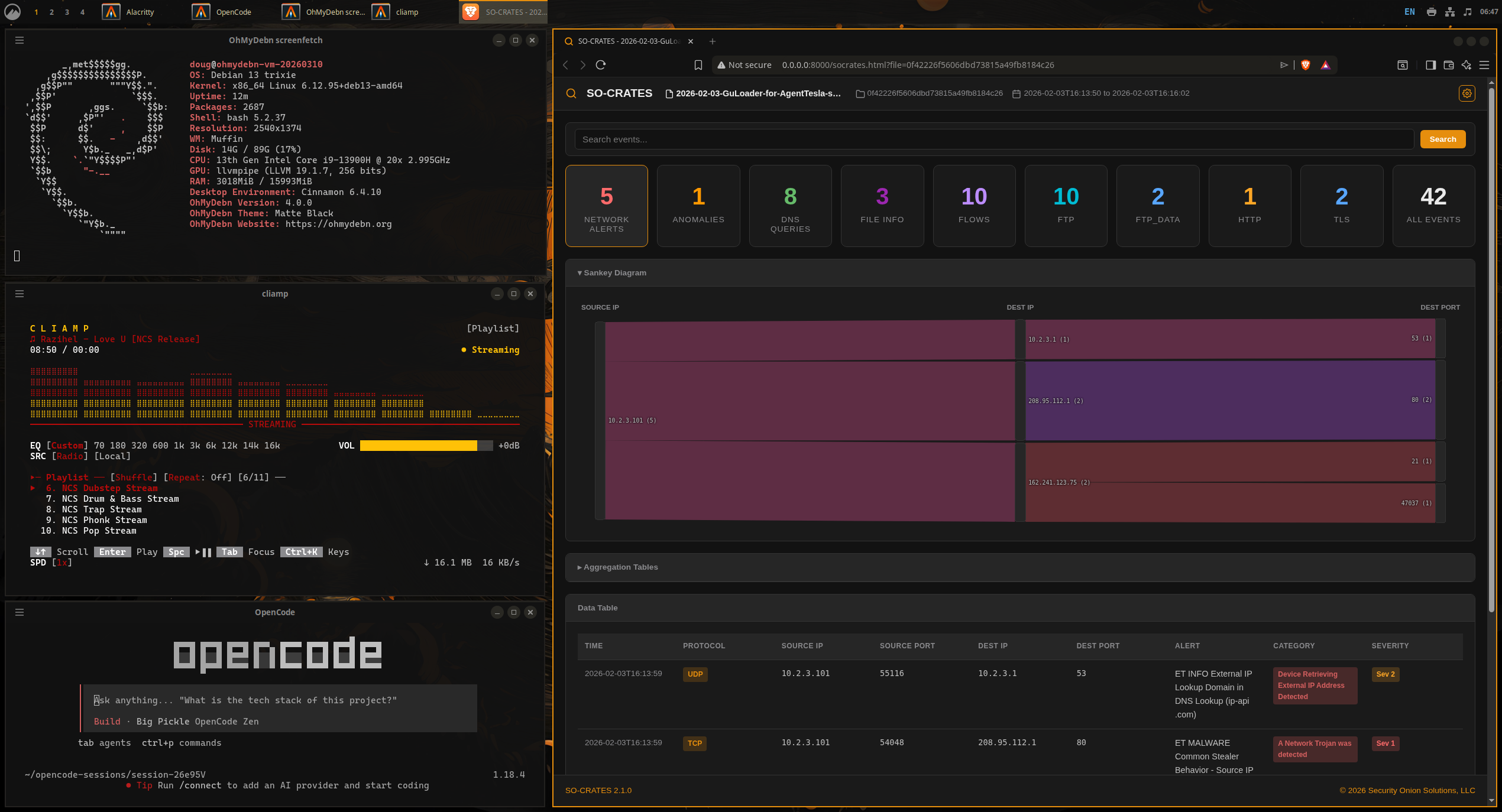Open the hamburger menu in OhMyDebn screenfetch window
This screenshot has width=1502, height=812.
[x=20, y=40]
